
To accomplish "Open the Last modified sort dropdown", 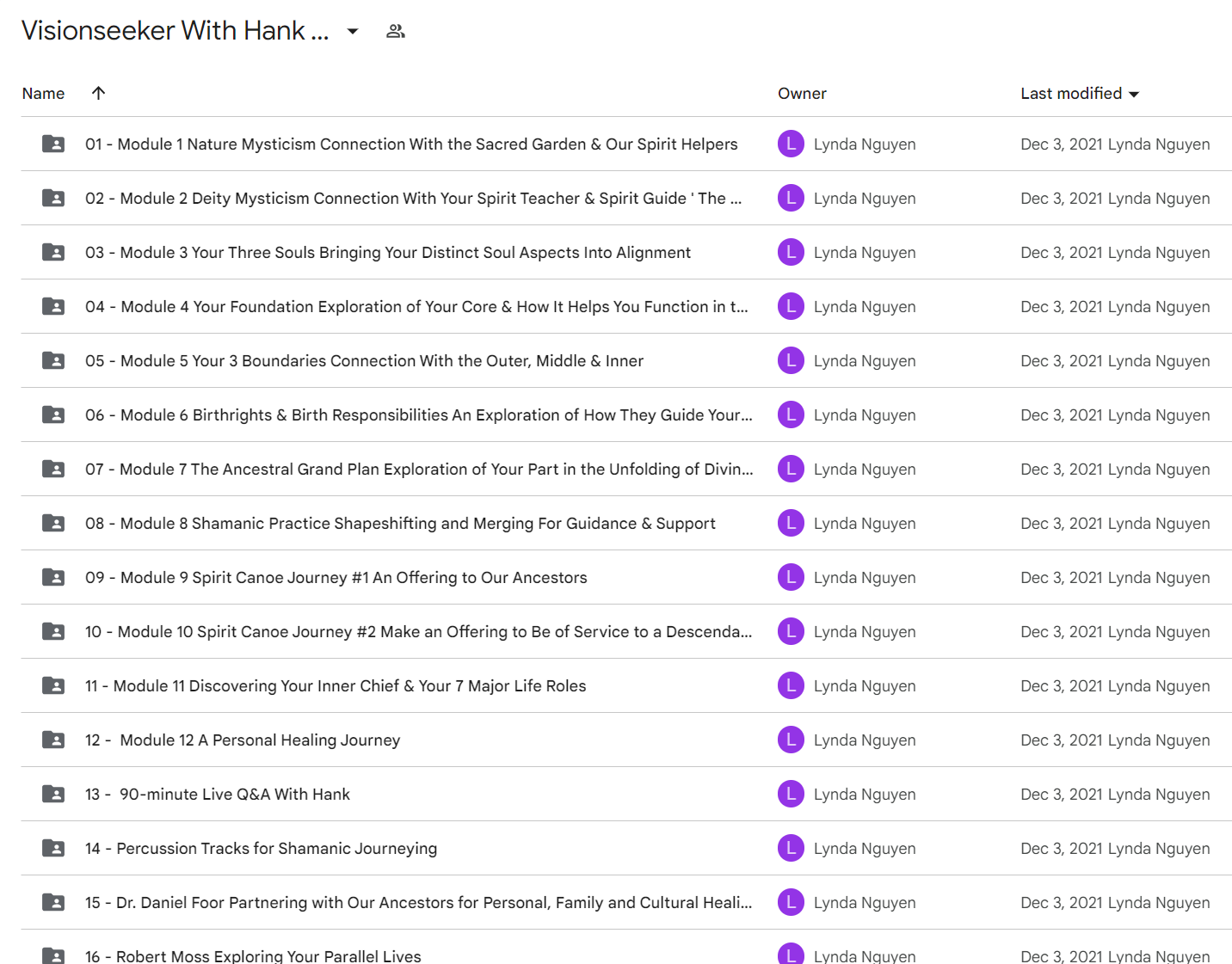I will (1134, 94).
